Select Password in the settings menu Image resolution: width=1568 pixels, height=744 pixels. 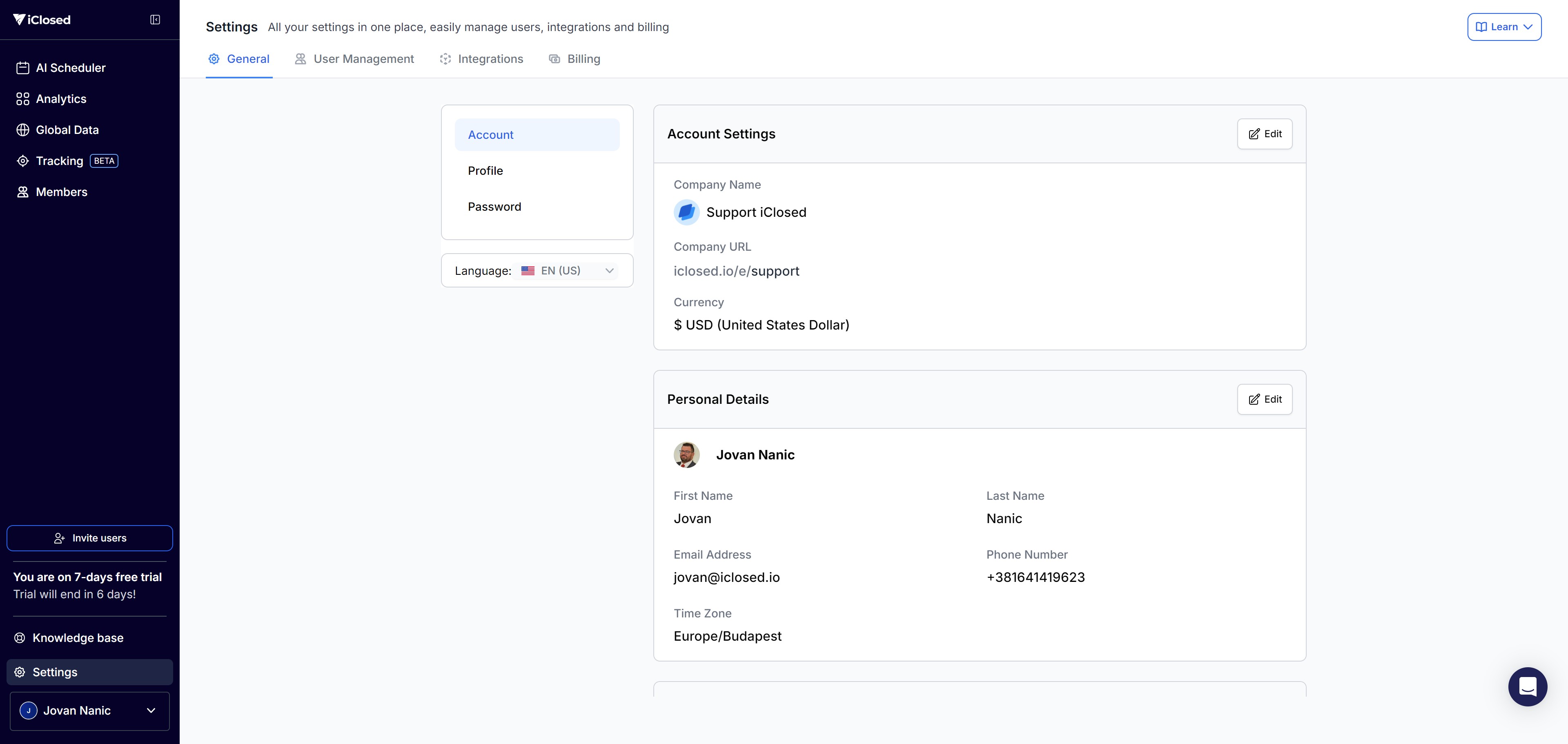(494, 207)
